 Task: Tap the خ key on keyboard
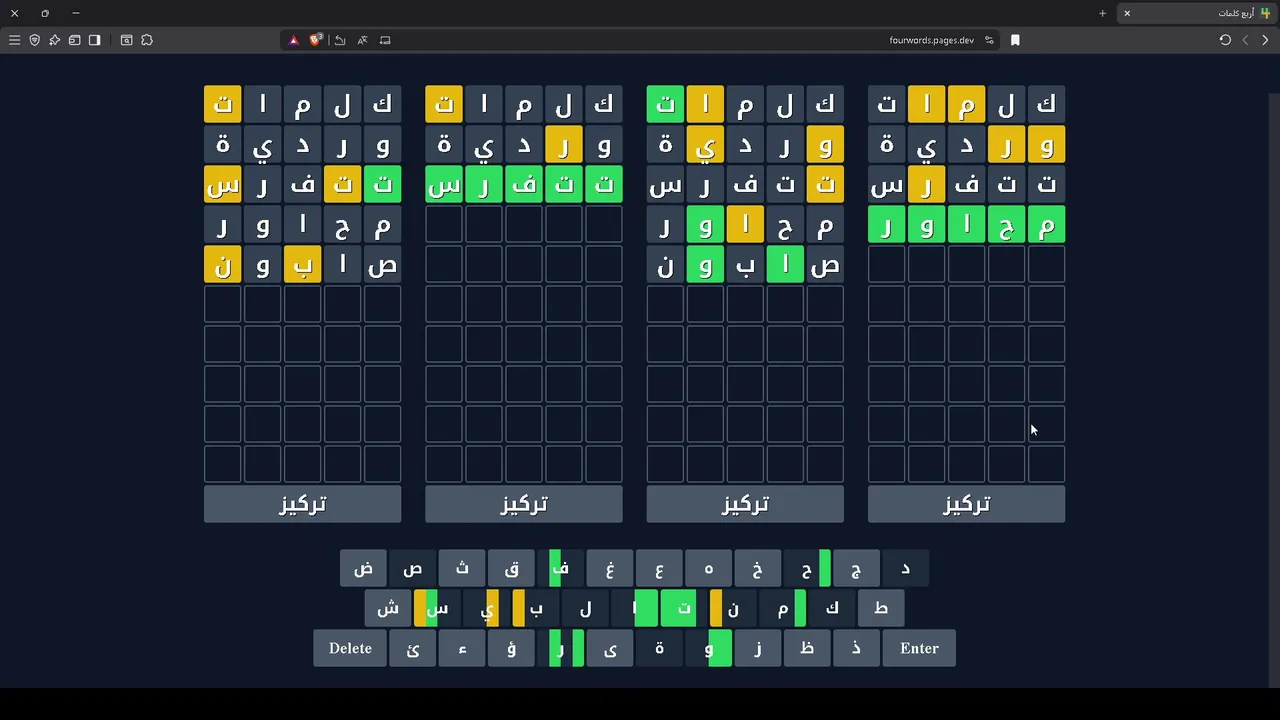pyautogui.click(x=757, y=568)
